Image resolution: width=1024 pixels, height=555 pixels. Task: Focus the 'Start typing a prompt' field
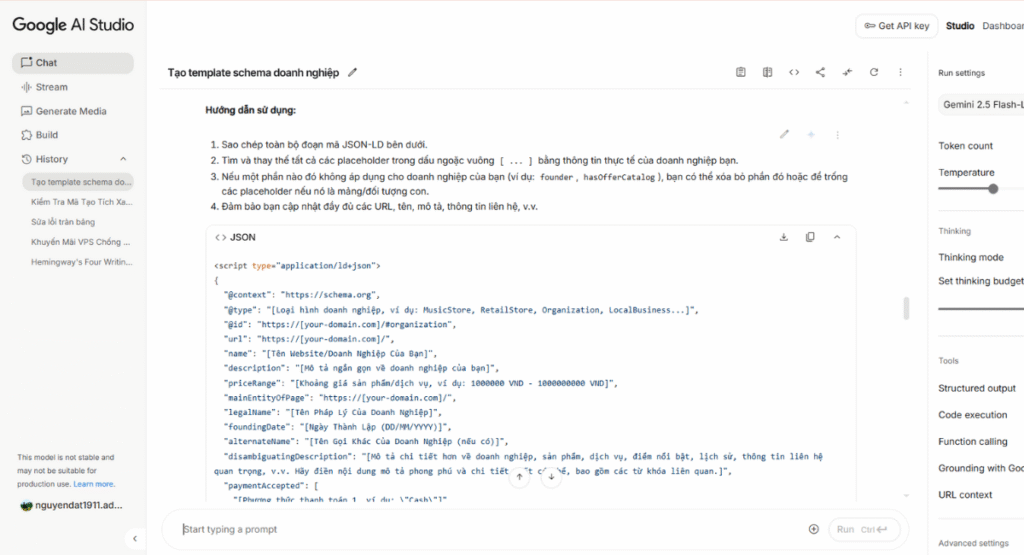(490, 529)
